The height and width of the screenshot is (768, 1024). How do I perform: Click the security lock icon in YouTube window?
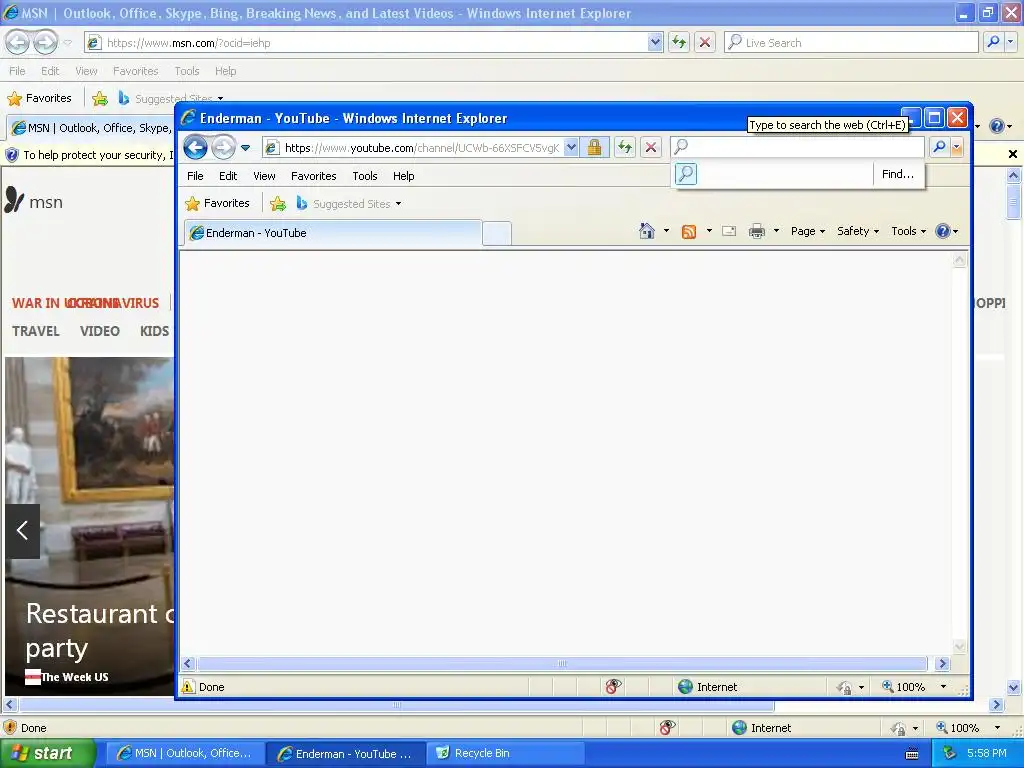pyautogui.click(x=594, y=148)
